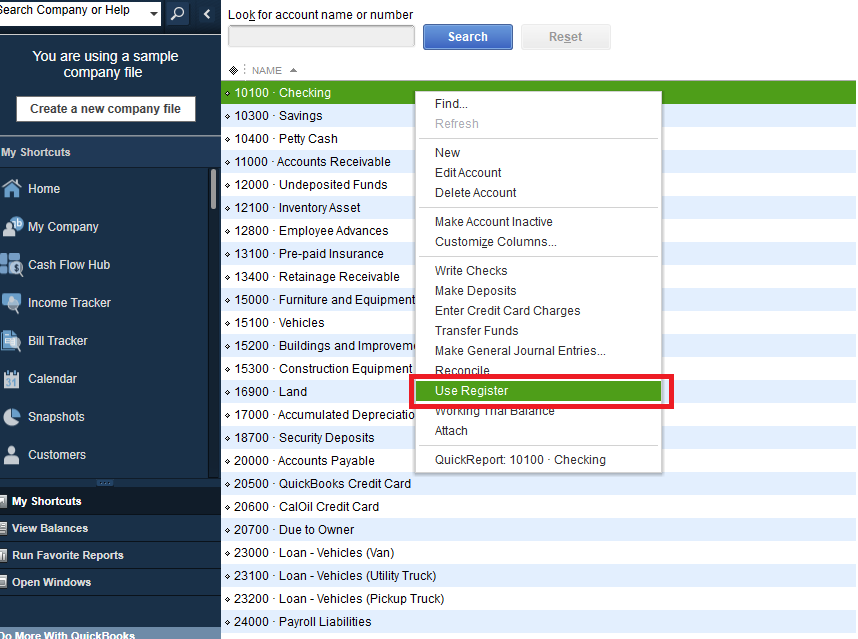The height and width of the screenshot is (639, 858).
Task: Sort accounts by NAME column arrow
Action: tap(293, 70)
